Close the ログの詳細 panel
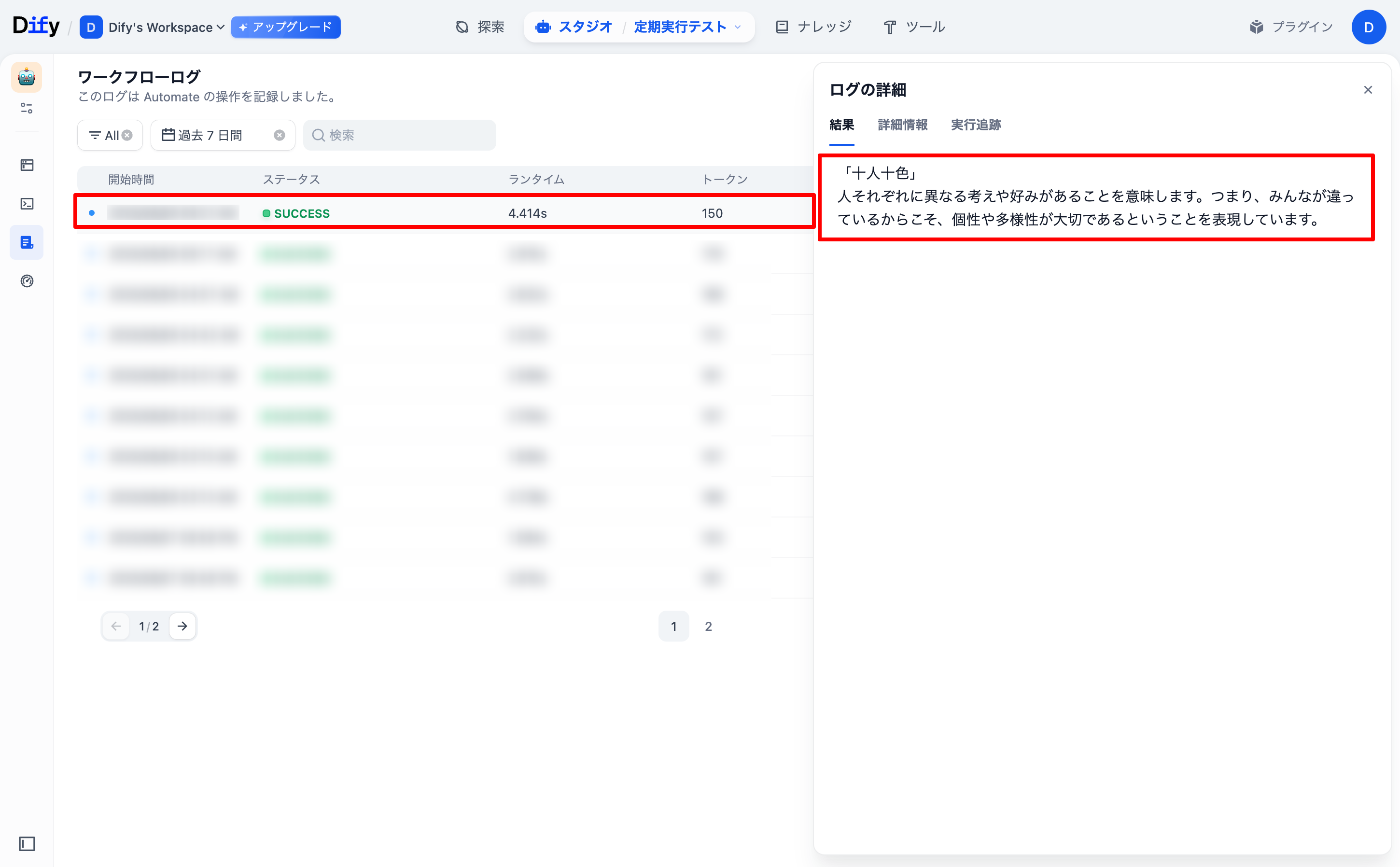 [1368, 90]
